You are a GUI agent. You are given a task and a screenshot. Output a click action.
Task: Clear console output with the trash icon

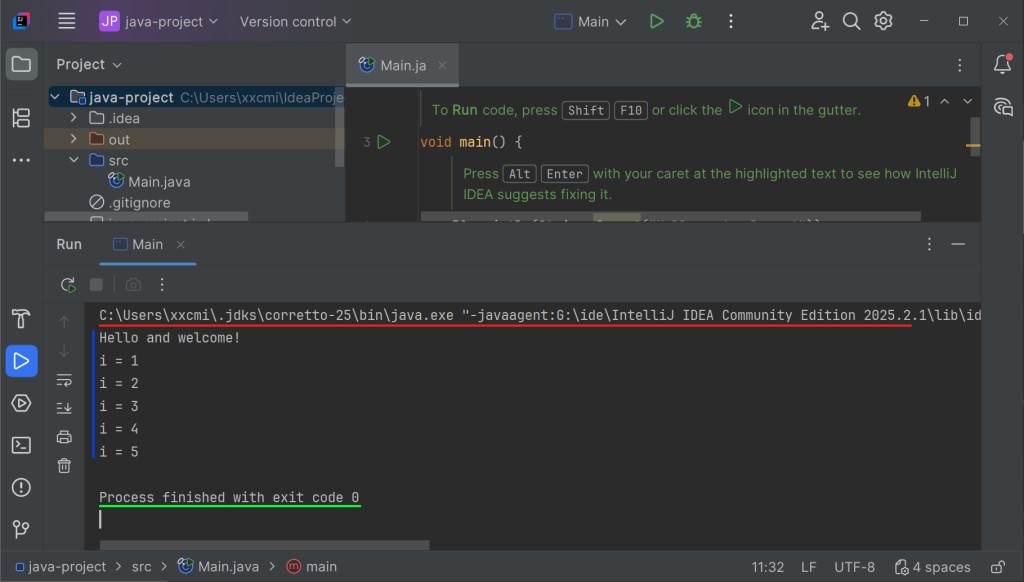pyautogui.click(x=64, y=465)
